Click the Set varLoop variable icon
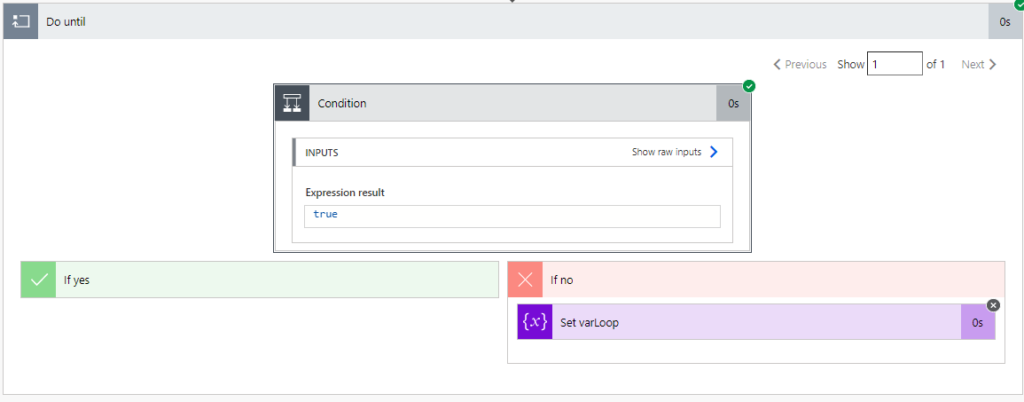1024x402 pixels. pos(535,322)
